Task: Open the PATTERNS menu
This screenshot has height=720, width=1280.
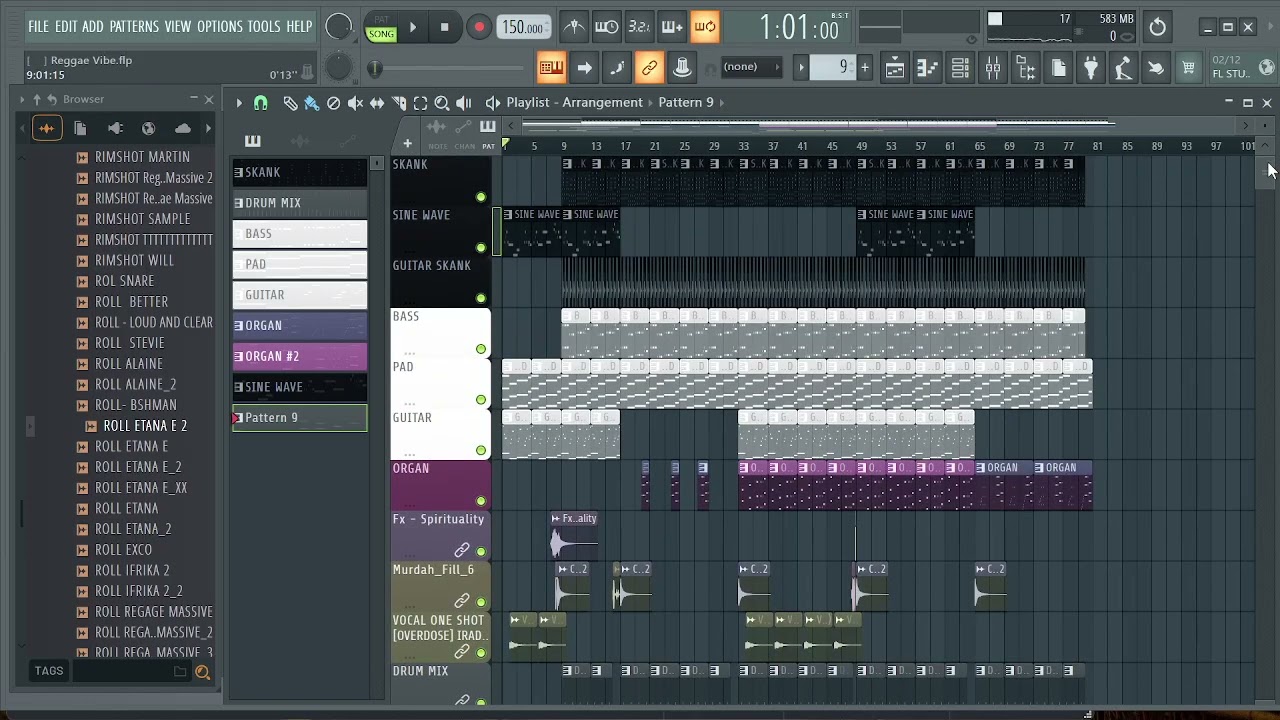Action: click(x=134, y=26)
